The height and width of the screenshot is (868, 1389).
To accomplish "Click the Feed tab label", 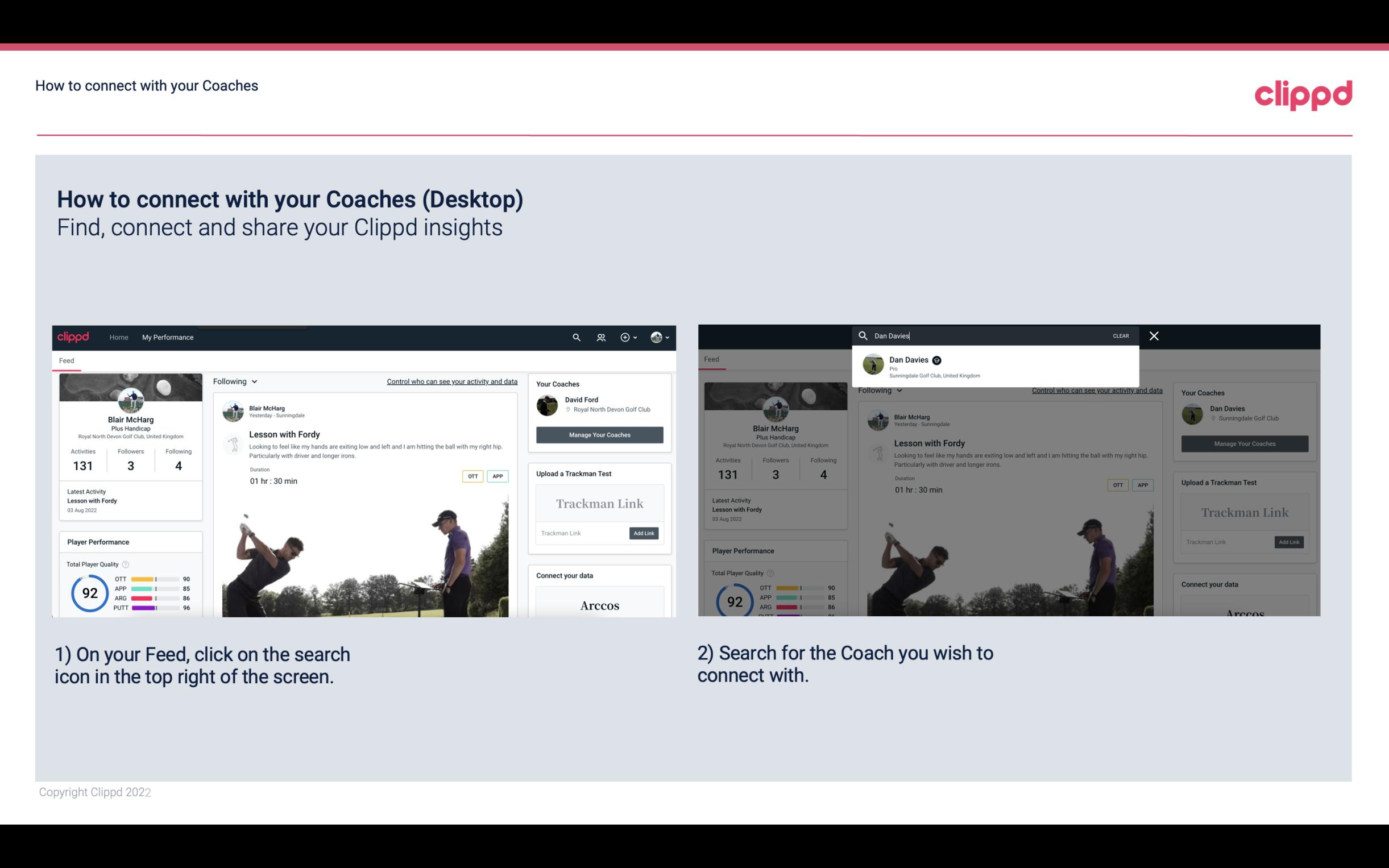I will (67, 360).
